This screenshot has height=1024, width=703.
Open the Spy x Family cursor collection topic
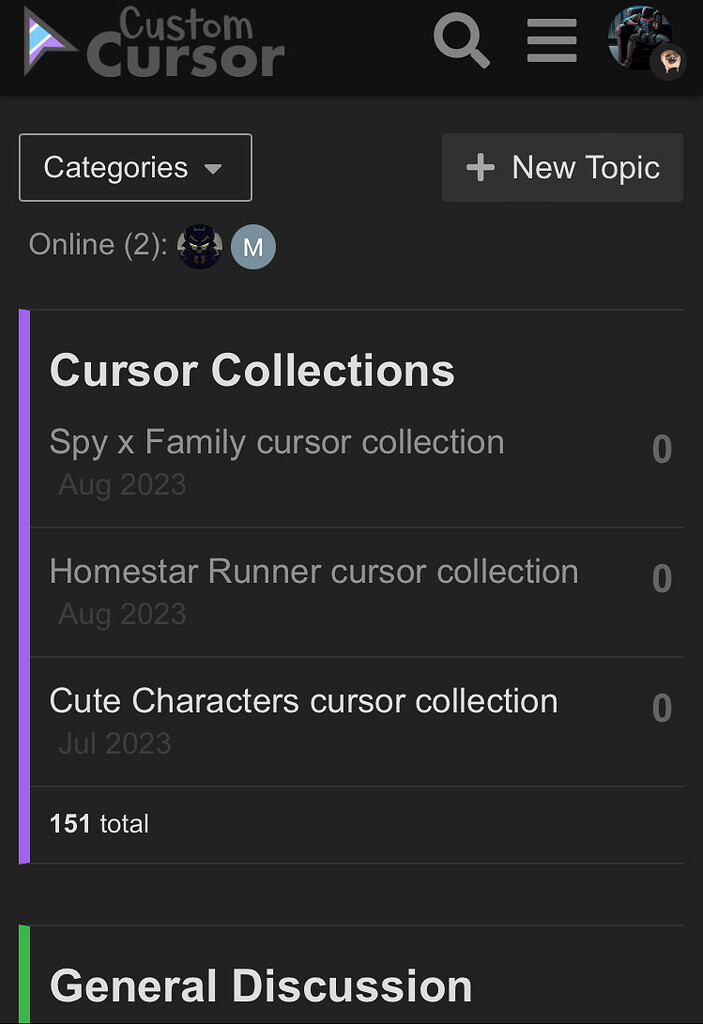(x=276, y=442)
